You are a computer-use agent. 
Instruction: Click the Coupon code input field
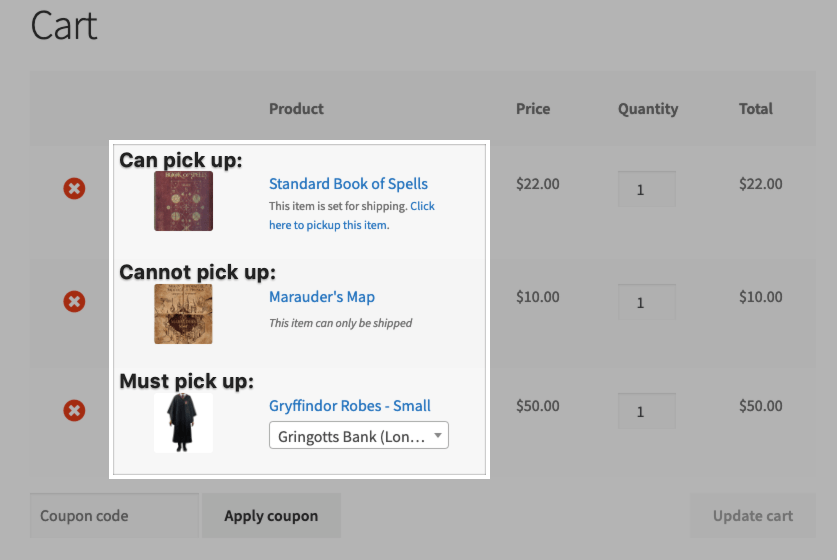pos(114,516)
